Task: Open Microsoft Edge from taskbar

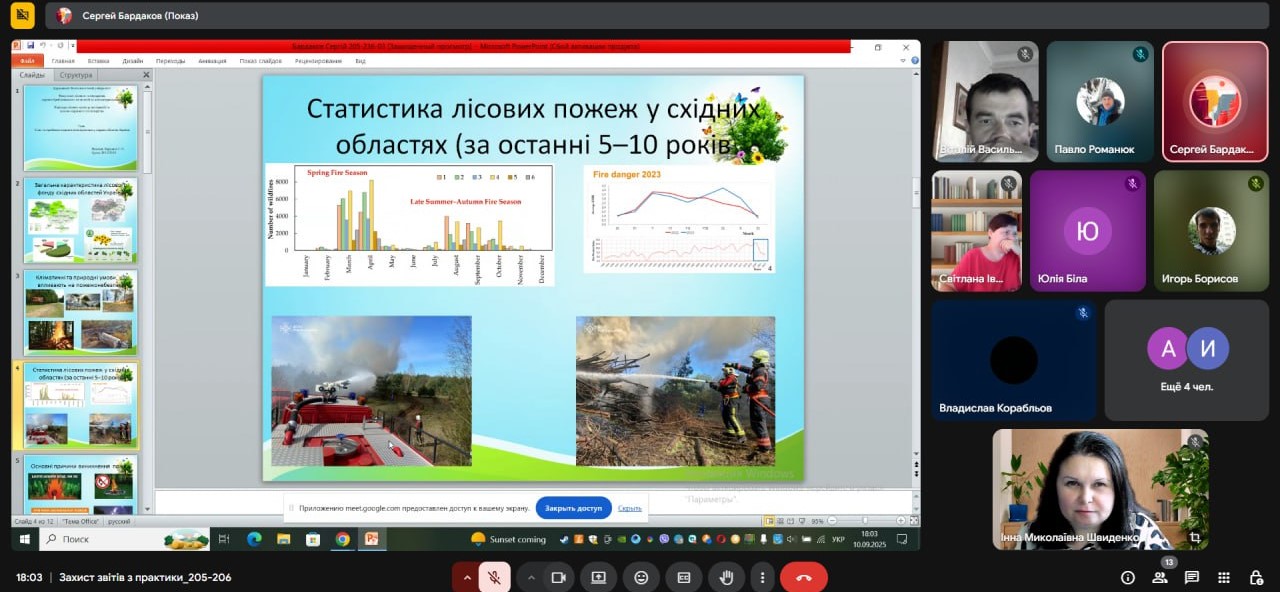Action: pos(254,539)
